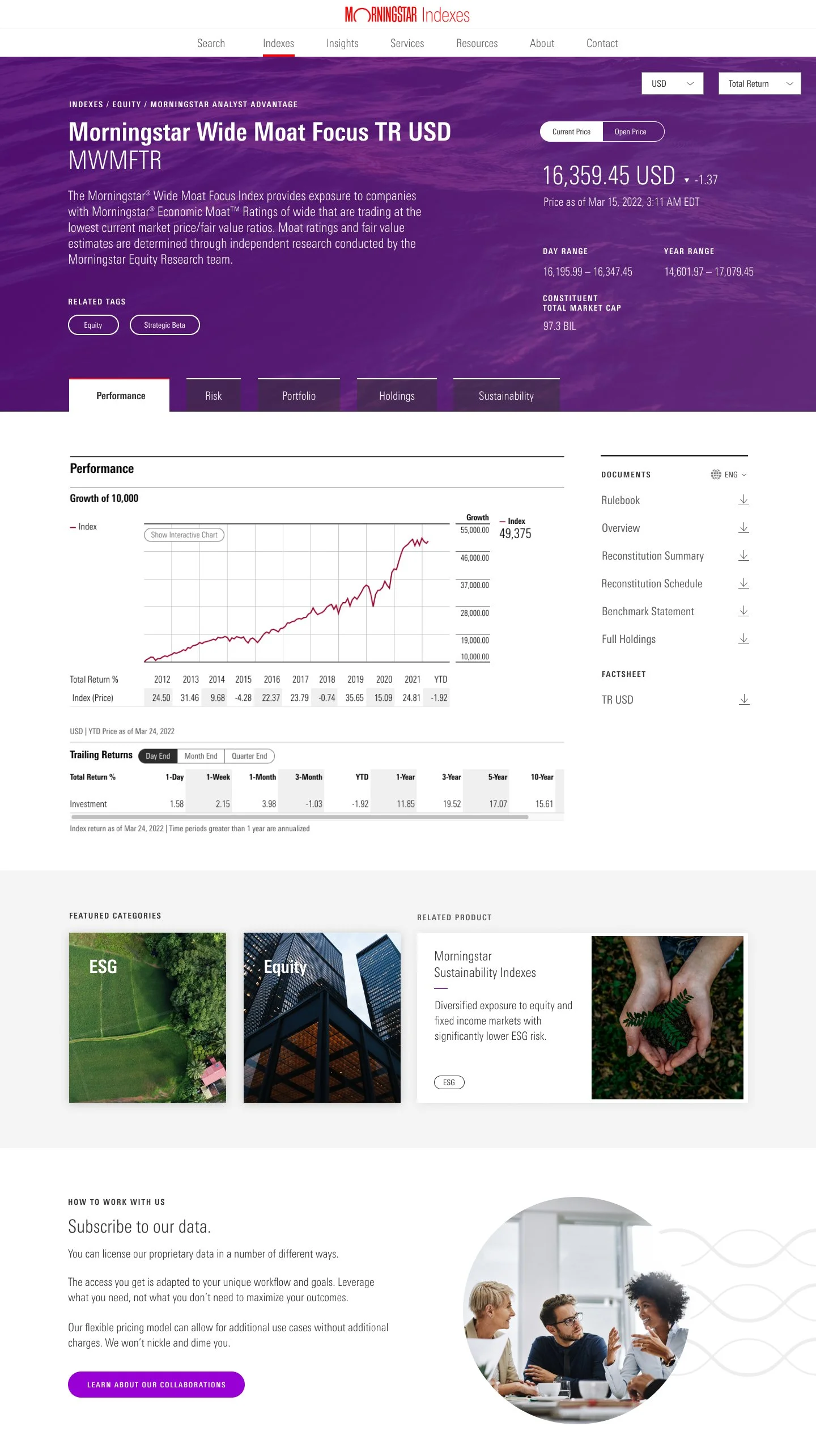Switch to the Risk tab
The height and width of the screenshot is (1456, 816).
pyautogui.click(x=213, y=395)
